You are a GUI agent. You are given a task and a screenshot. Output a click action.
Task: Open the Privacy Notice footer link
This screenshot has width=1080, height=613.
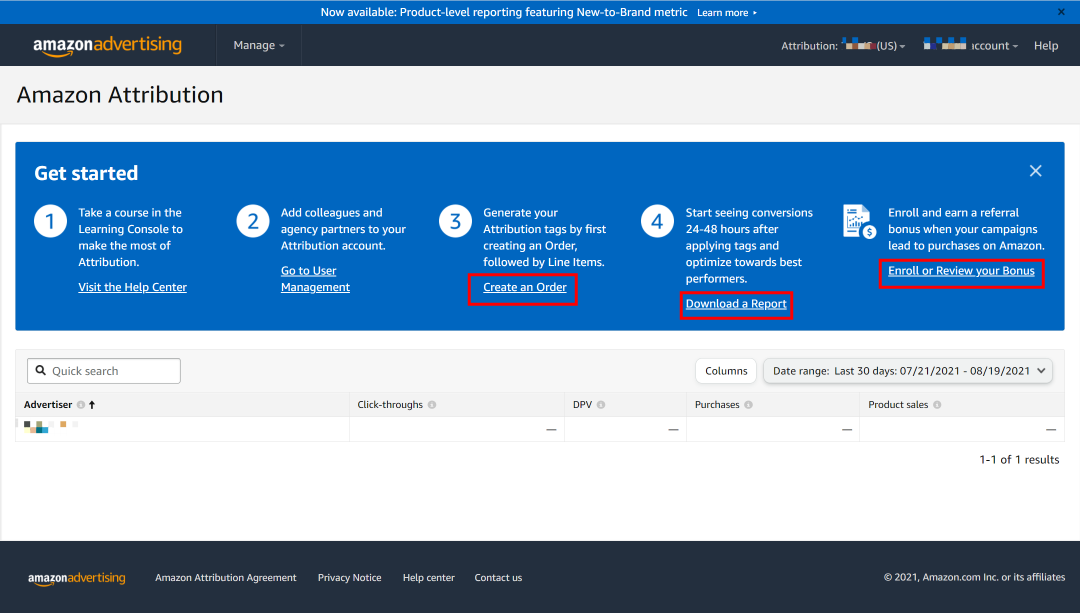coord(349,578)
